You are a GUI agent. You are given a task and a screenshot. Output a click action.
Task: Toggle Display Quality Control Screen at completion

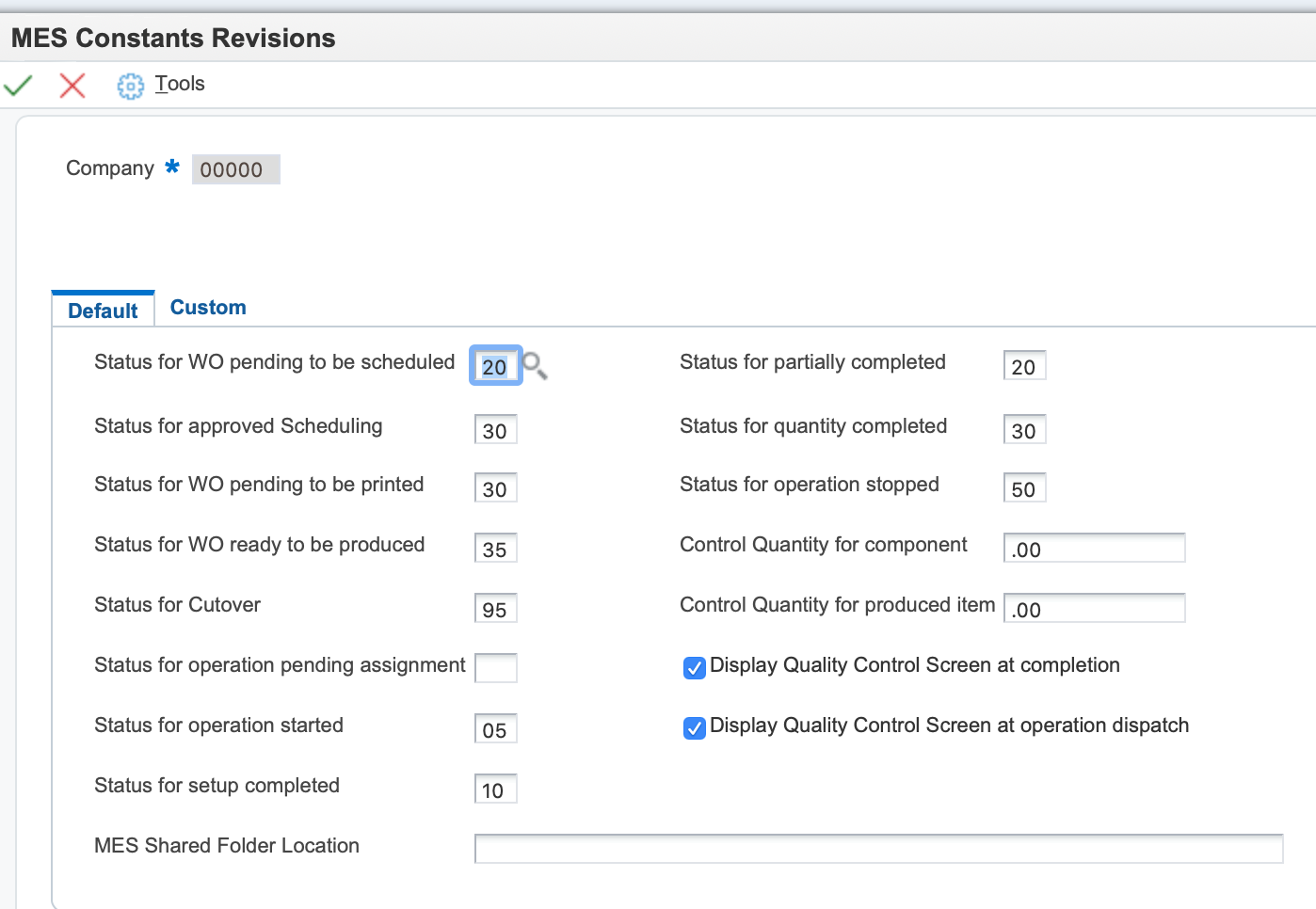click(x=695, y=668)
